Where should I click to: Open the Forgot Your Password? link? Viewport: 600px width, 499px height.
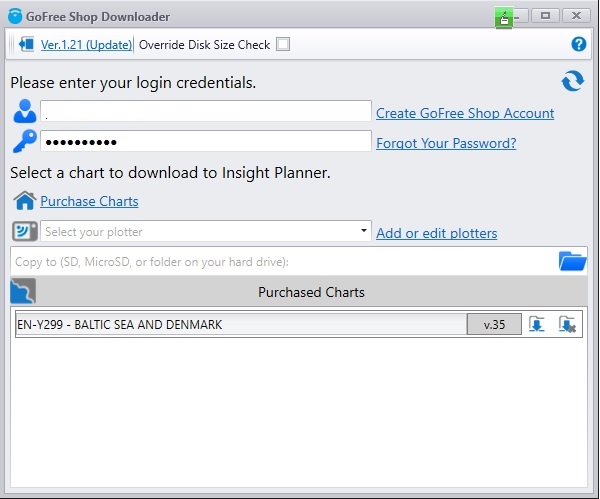446,143
